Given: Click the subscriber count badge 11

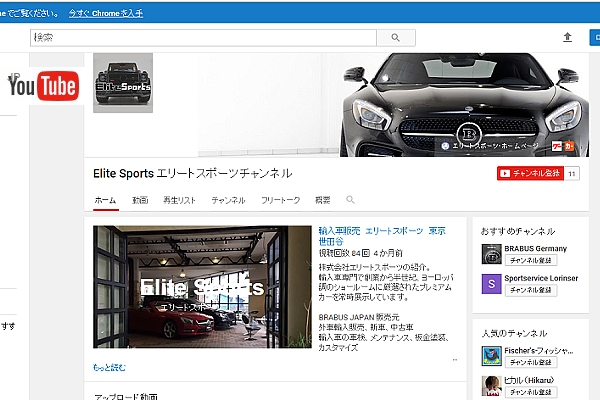Looking at the screenshot, I should point(572,173).
